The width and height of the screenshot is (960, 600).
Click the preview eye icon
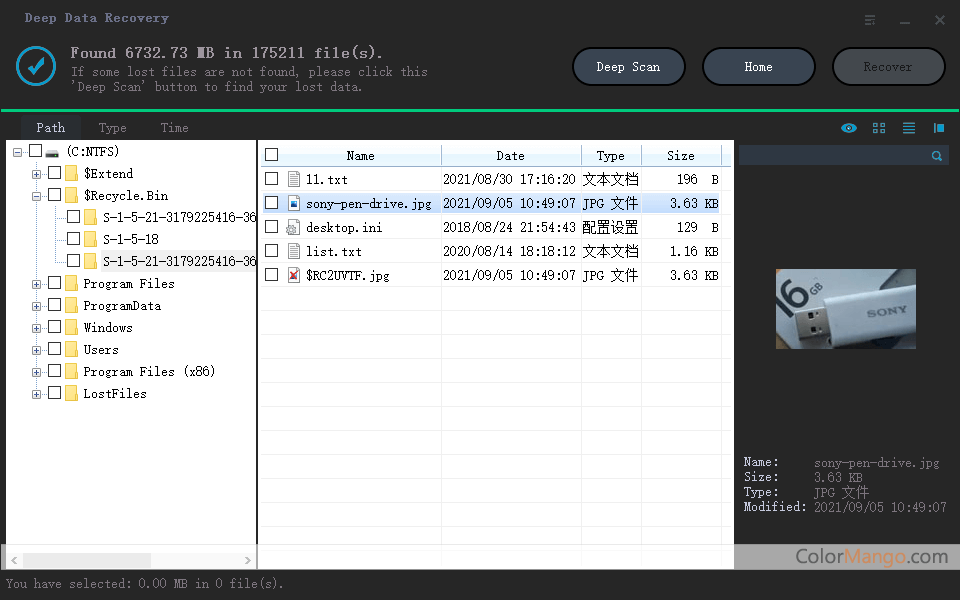(x=849, y=128)
